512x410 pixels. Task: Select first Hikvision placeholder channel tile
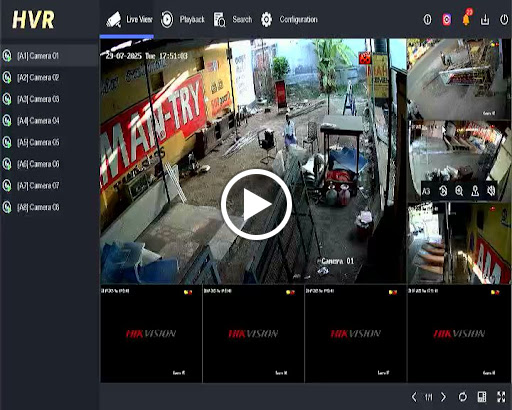[151, 334]
